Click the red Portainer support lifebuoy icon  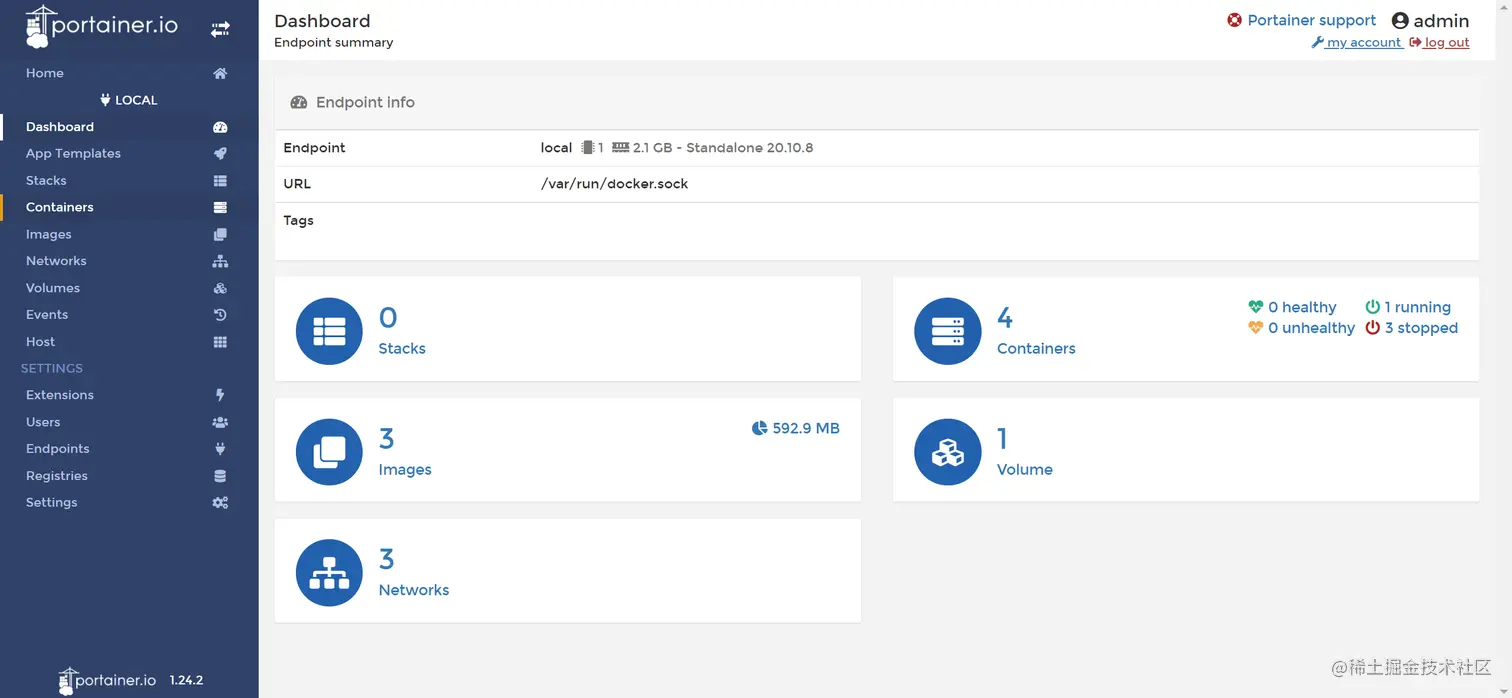point(1235,20)
